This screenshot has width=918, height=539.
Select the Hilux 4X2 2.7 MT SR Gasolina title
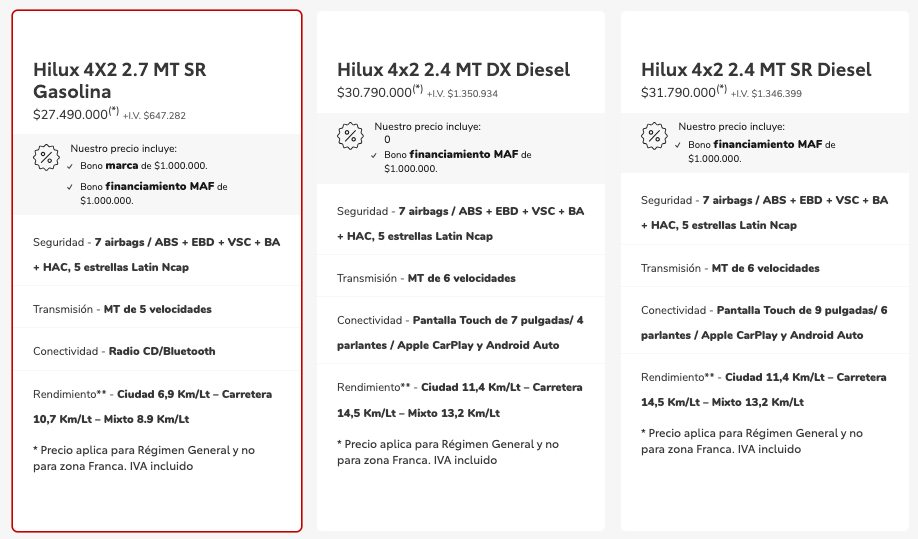pos(120,80)
